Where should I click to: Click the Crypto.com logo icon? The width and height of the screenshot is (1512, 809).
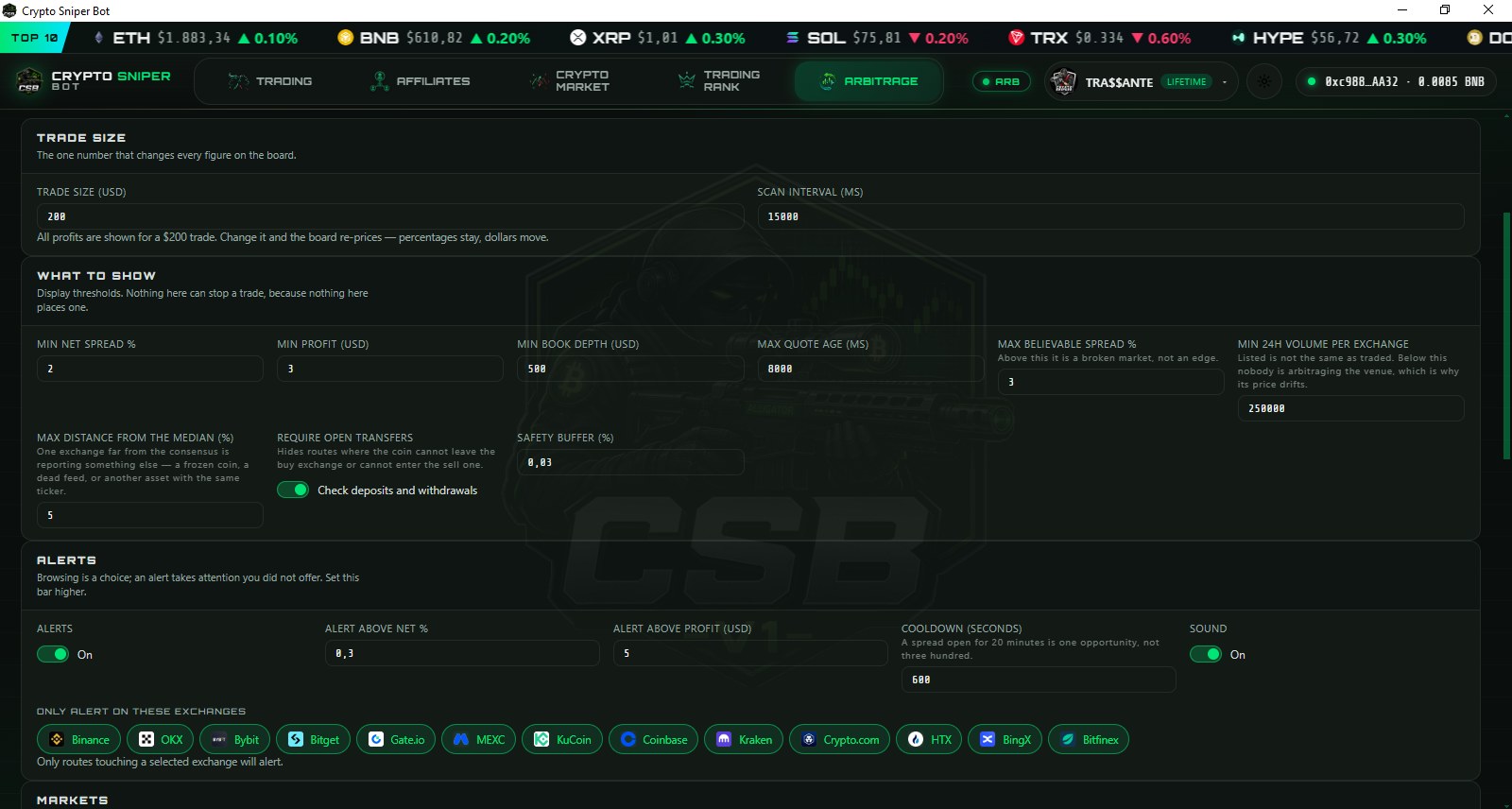click(x=809, y=740)
